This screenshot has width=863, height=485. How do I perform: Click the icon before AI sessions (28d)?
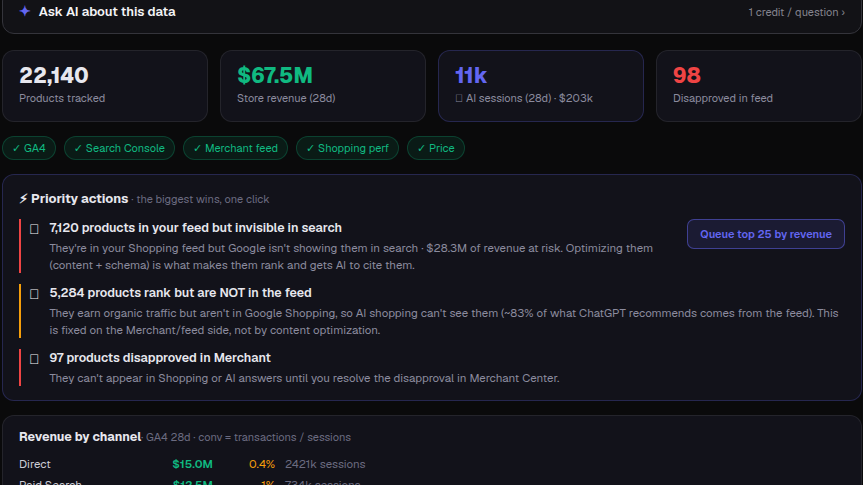point(459,99)
